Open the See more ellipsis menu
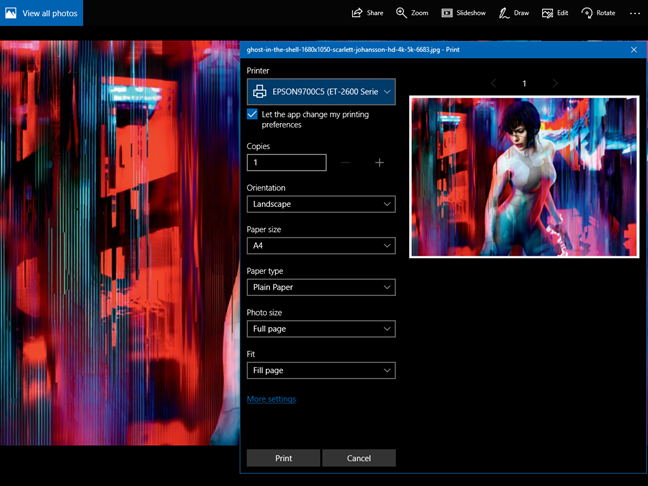The image size is (648, 486). (x=635, y=13)
